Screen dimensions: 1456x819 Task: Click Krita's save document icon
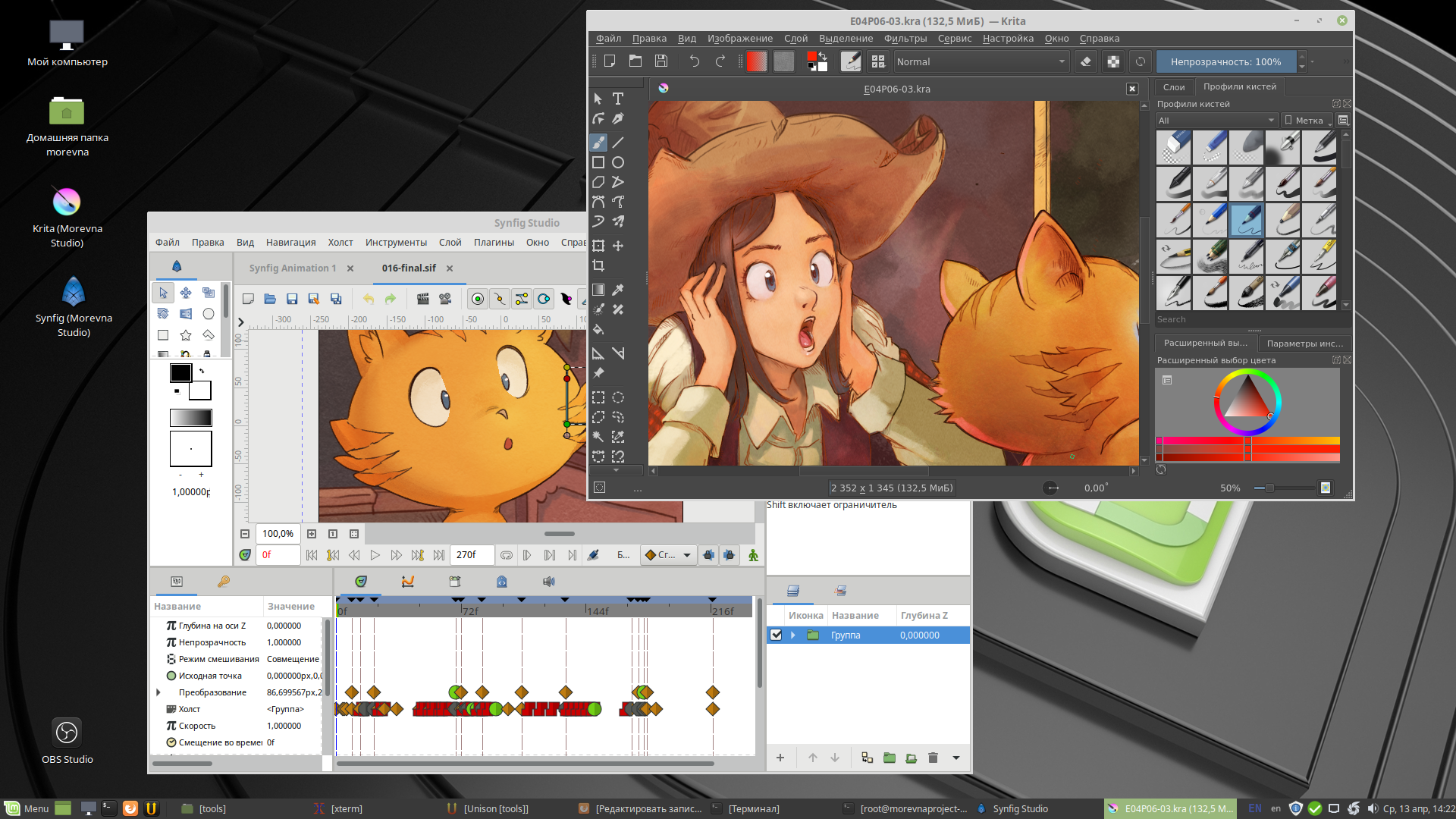pos(661,61)
